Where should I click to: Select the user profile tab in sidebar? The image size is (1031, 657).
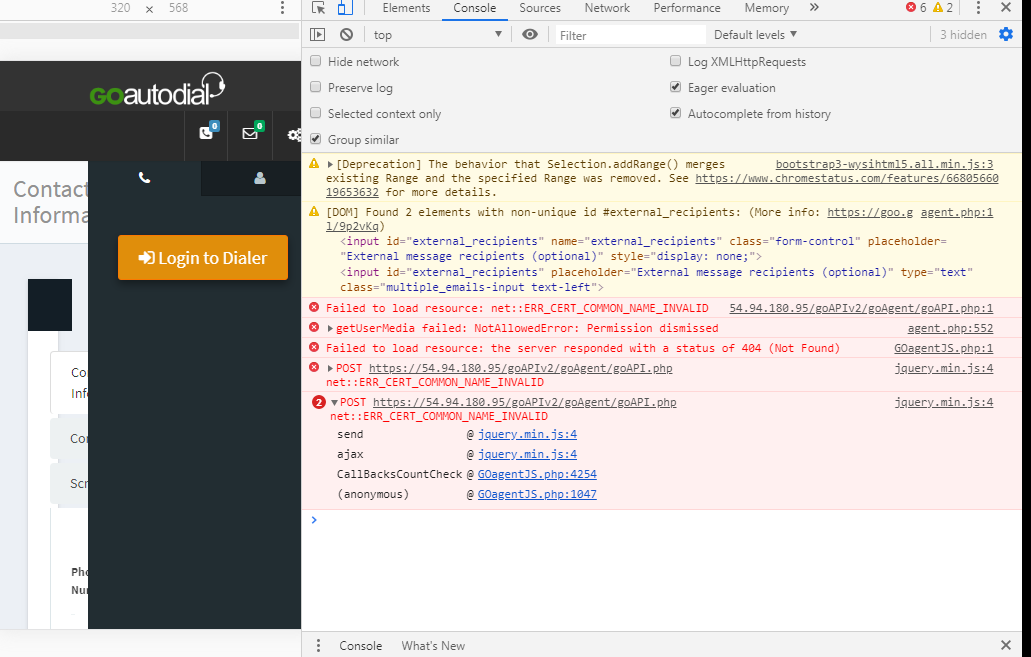click(x=260, y=178)
